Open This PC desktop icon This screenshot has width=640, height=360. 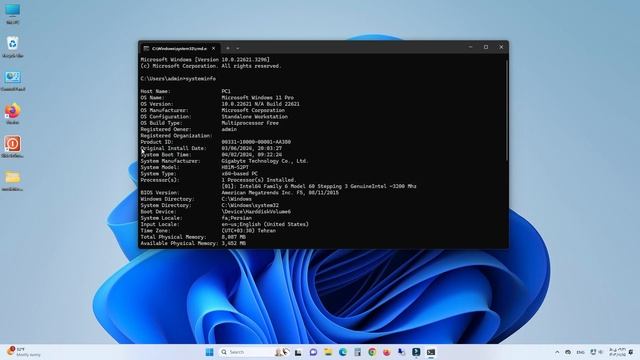tap(13, 13)
